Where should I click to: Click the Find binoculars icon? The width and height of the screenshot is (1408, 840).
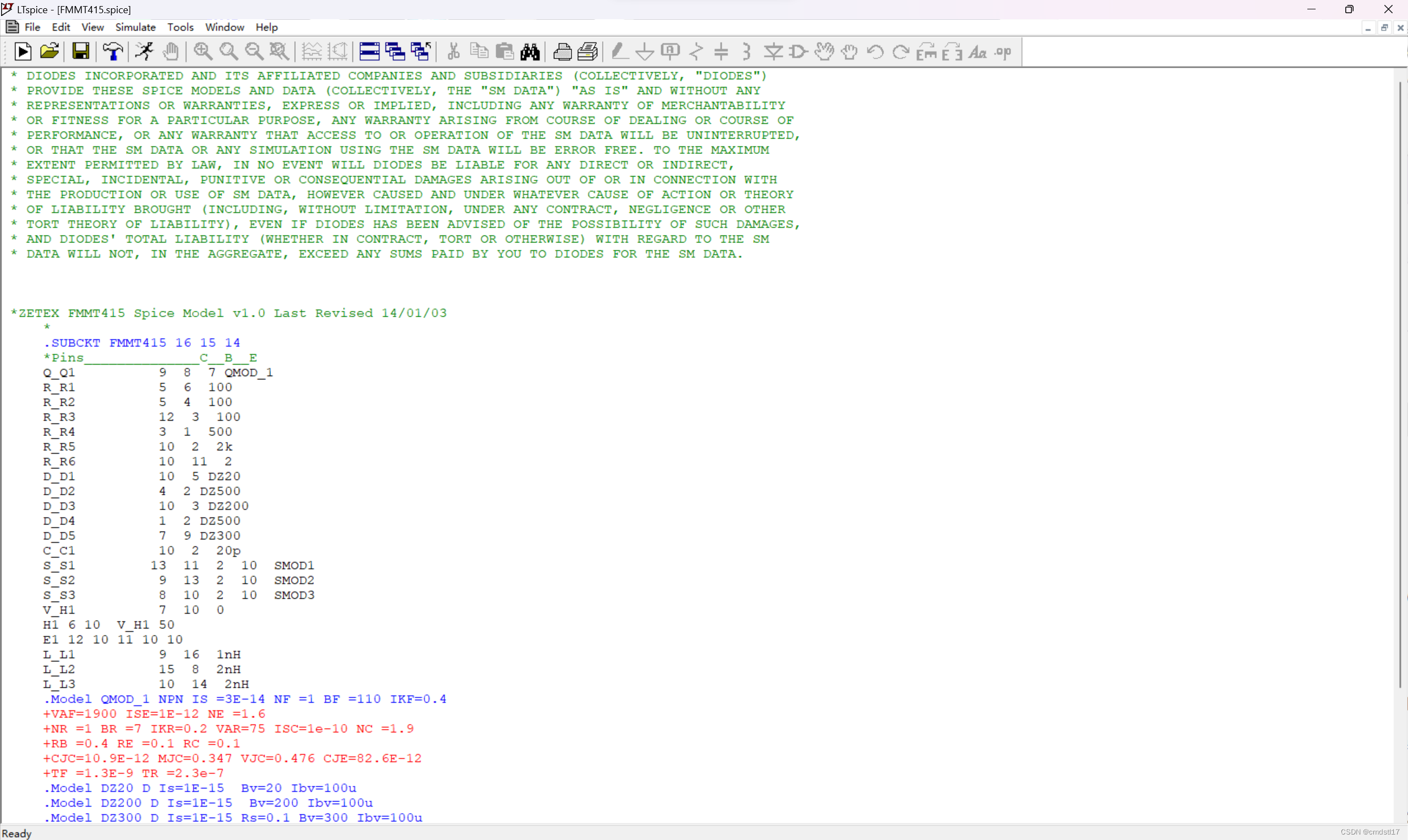[x=530, y=52]
